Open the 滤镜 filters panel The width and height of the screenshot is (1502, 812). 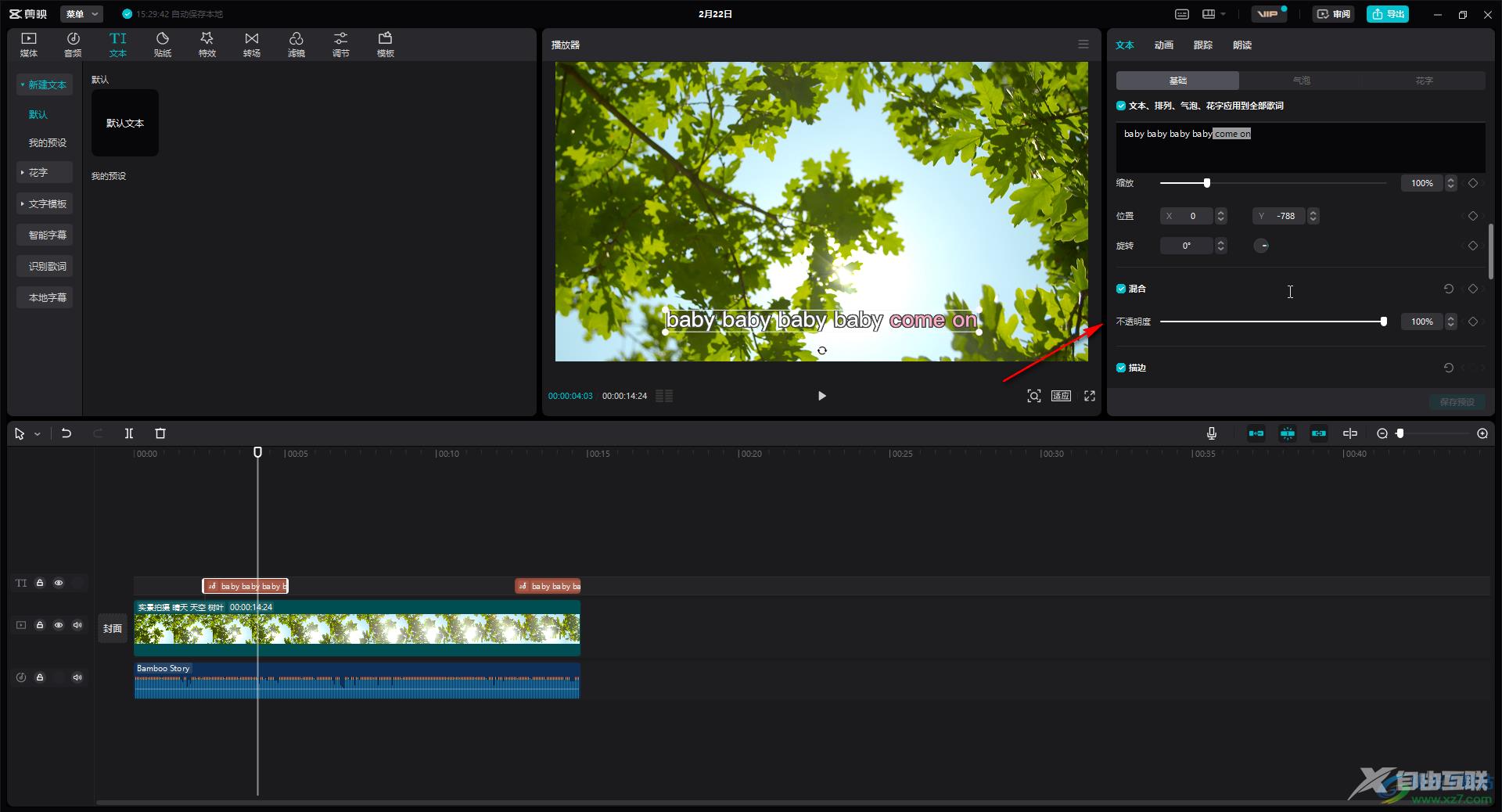[x=296, y=45]
